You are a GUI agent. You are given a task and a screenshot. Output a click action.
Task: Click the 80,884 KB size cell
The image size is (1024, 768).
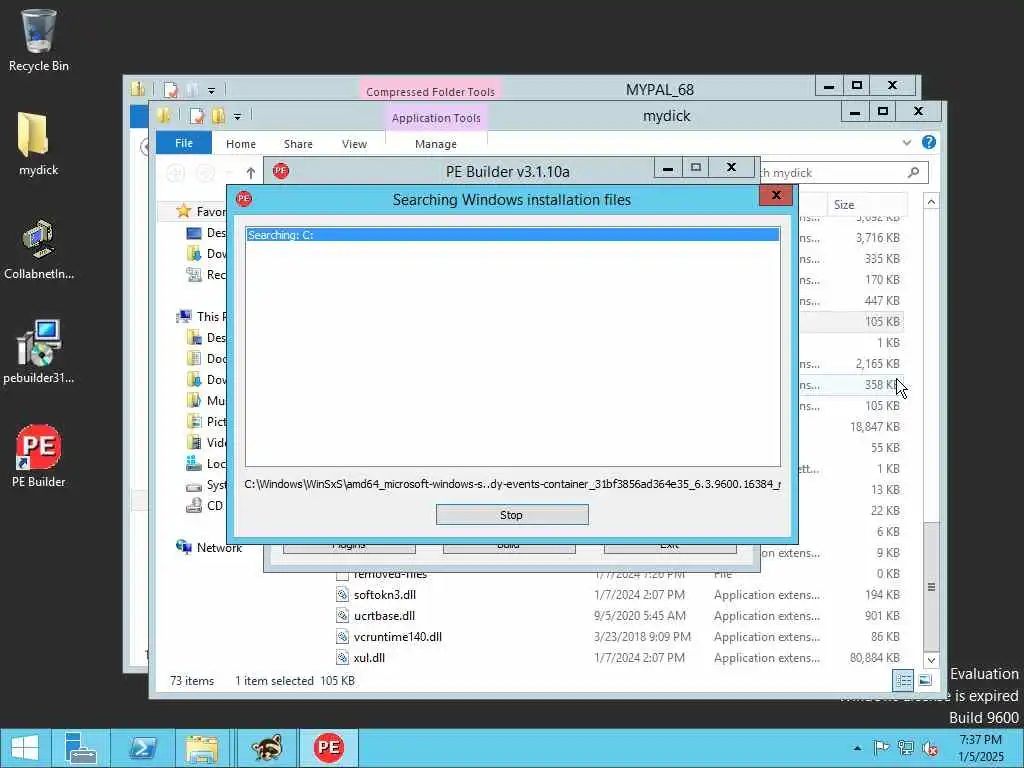click(x=874, y=658)
